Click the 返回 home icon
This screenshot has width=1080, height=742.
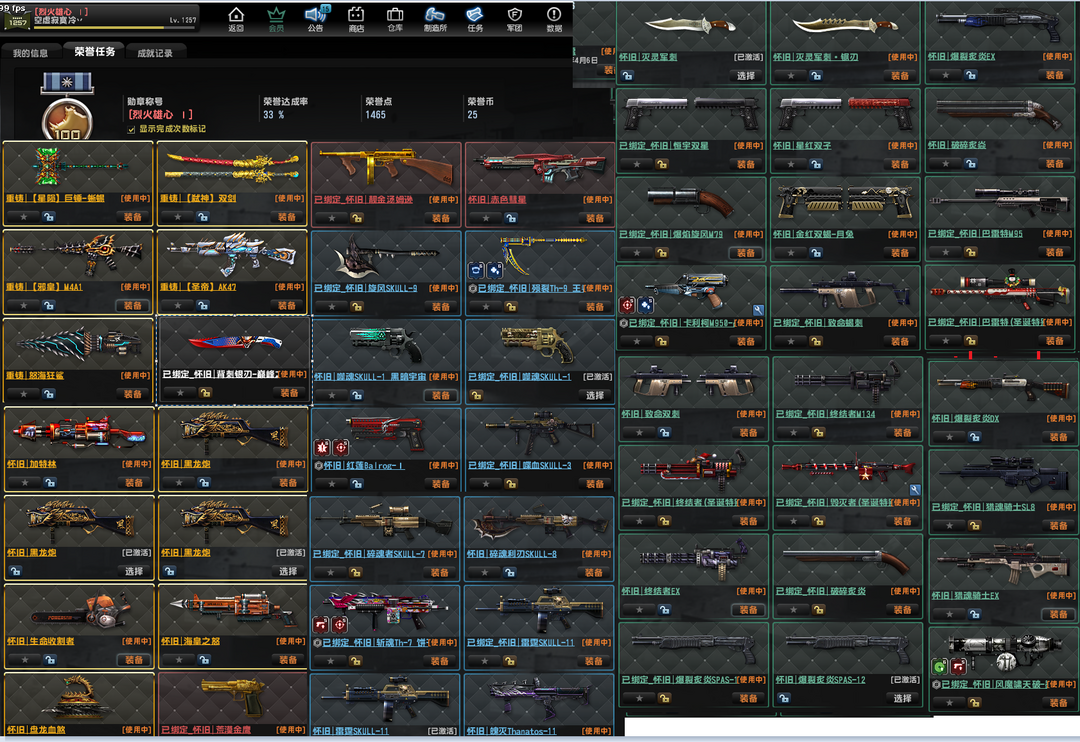[236, 17]
